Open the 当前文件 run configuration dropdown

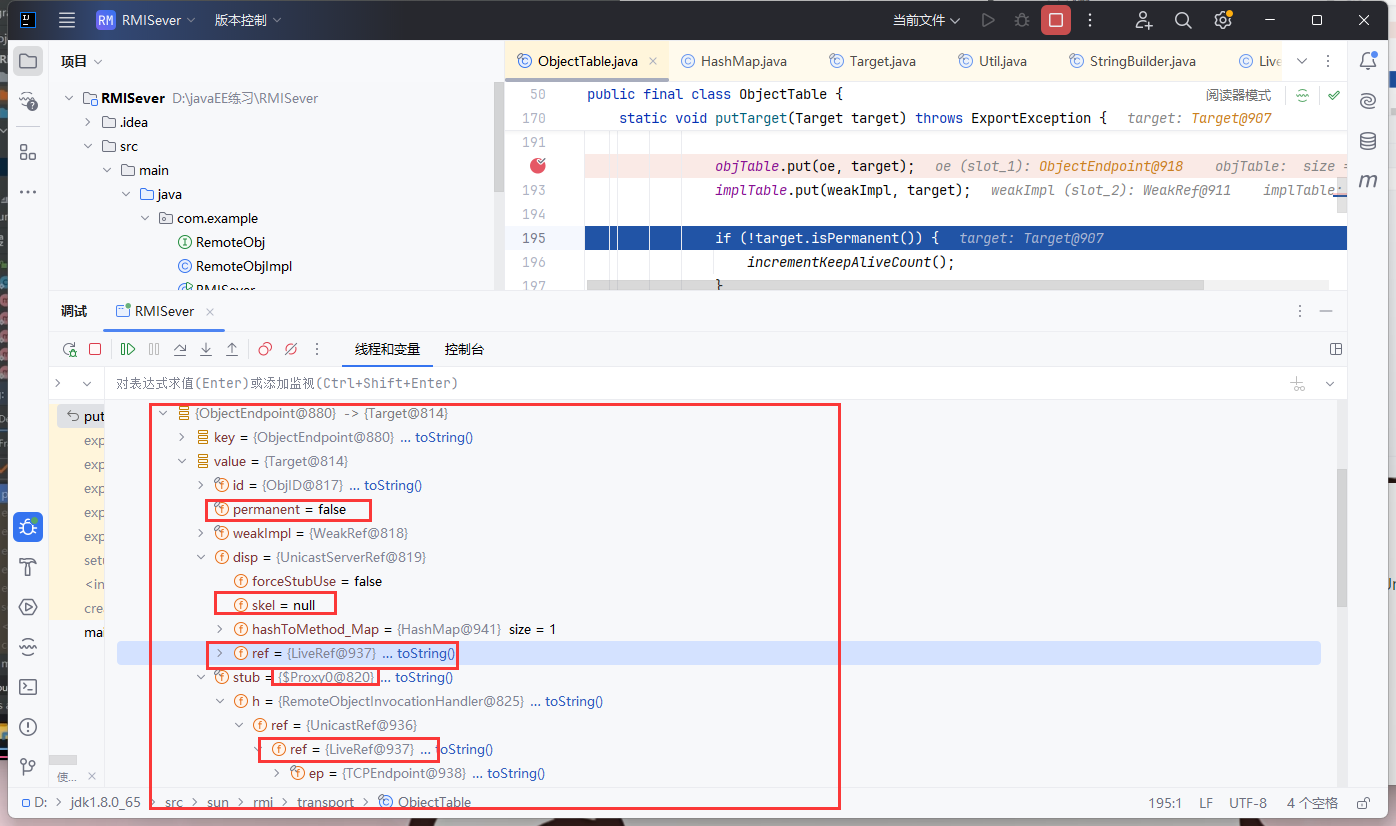coord(926,20)
